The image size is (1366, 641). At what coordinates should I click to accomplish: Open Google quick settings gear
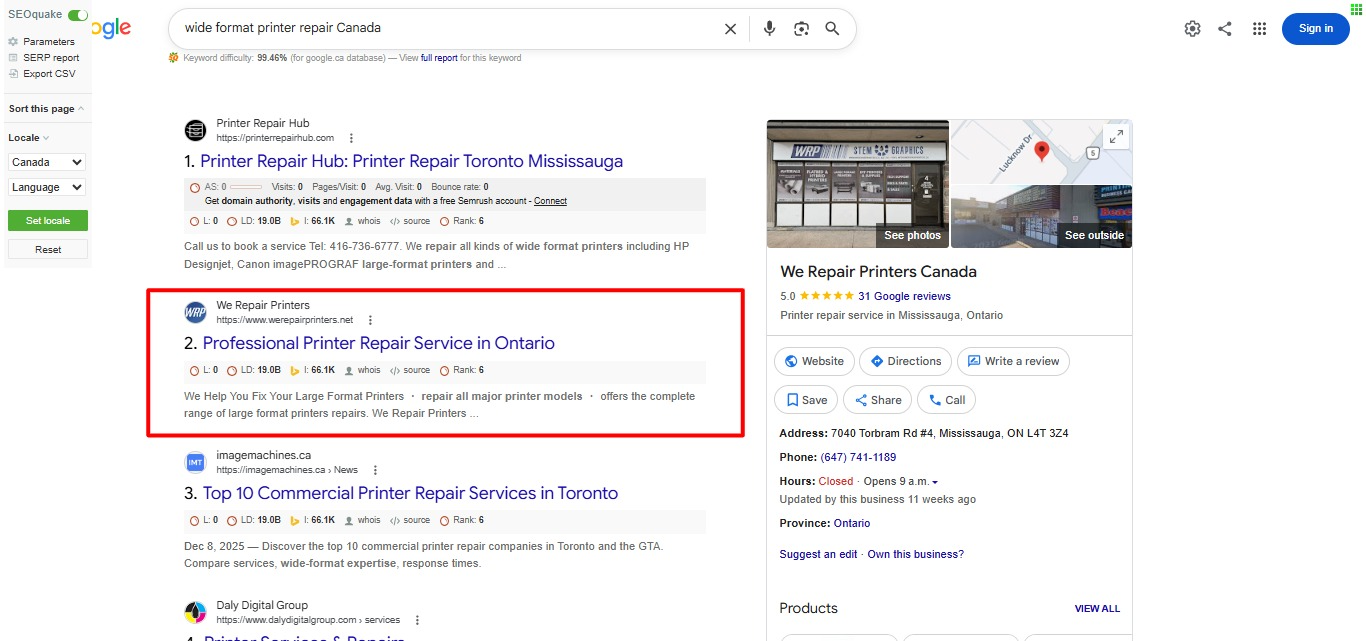click(1192, 29)
